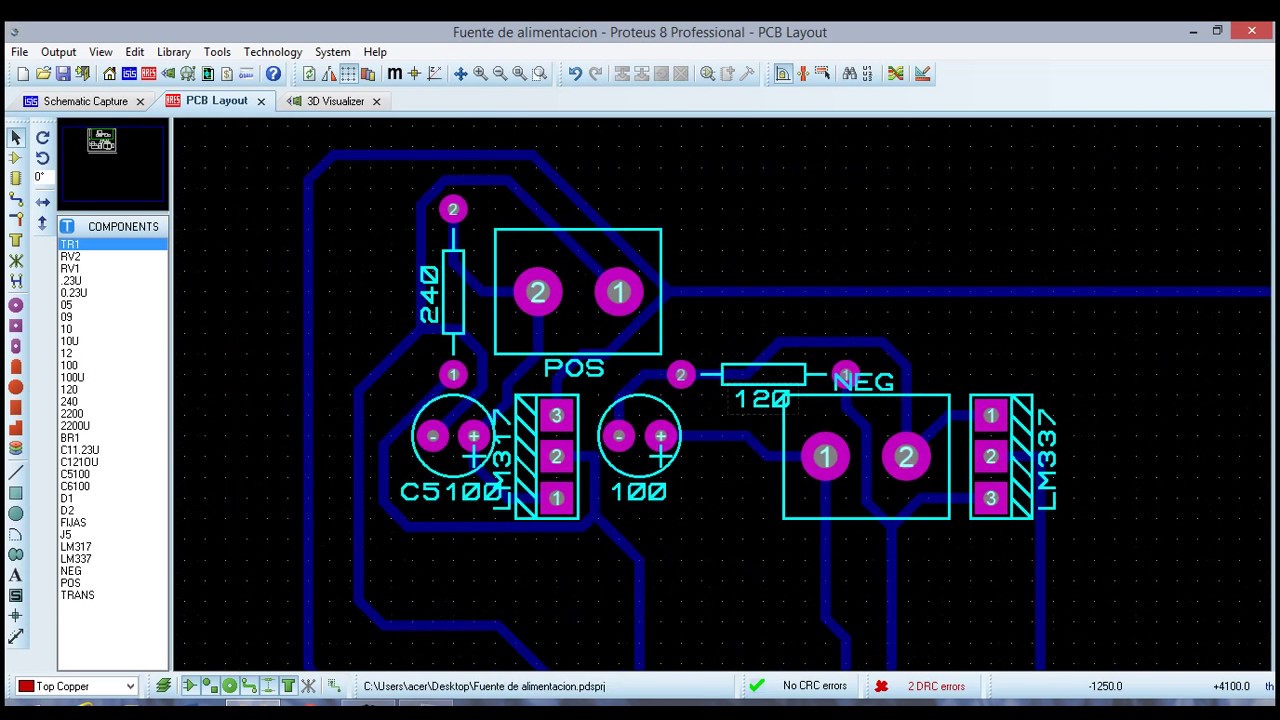Viewport: 1280px width, 720px height.
Task: Open the Output menu
Action: pyautogui.click(x=58, y=52)
